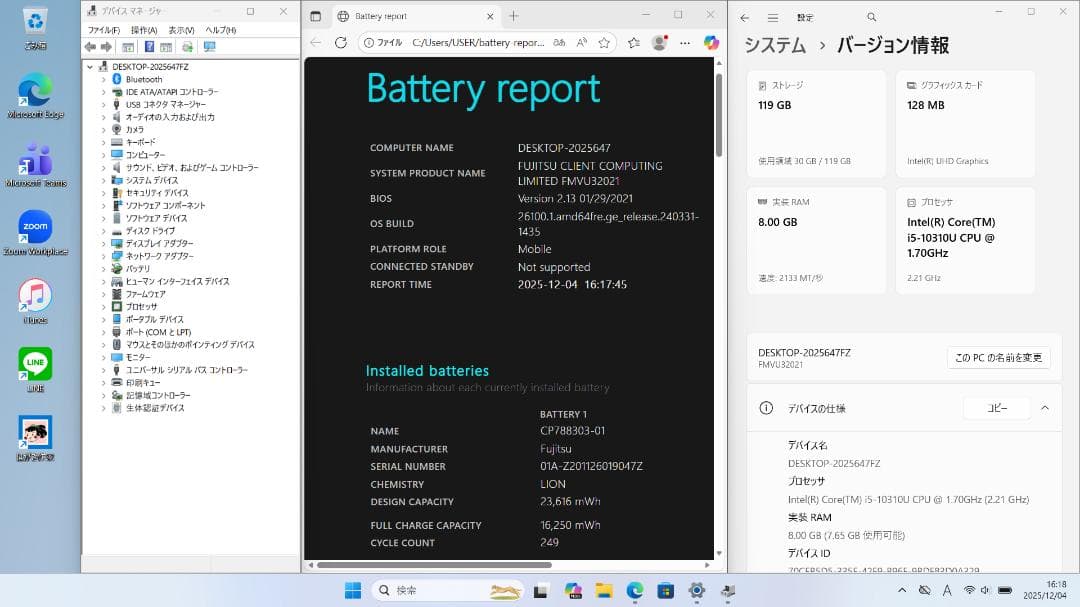Collapse the デバイスの仕様 section chevron
The width and height of the screenshot is (1080, 607).
pyautogui.click(x=1045, y=407)
